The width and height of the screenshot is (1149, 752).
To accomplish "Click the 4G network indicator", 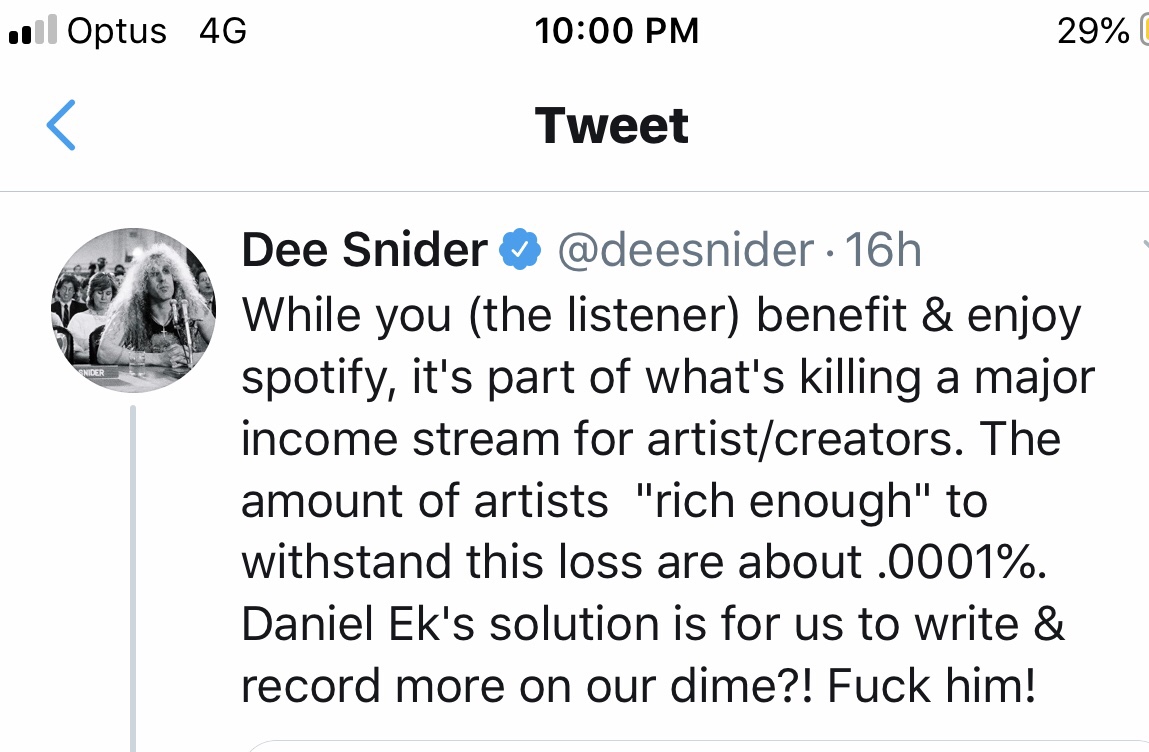I will tap(222, 31).
